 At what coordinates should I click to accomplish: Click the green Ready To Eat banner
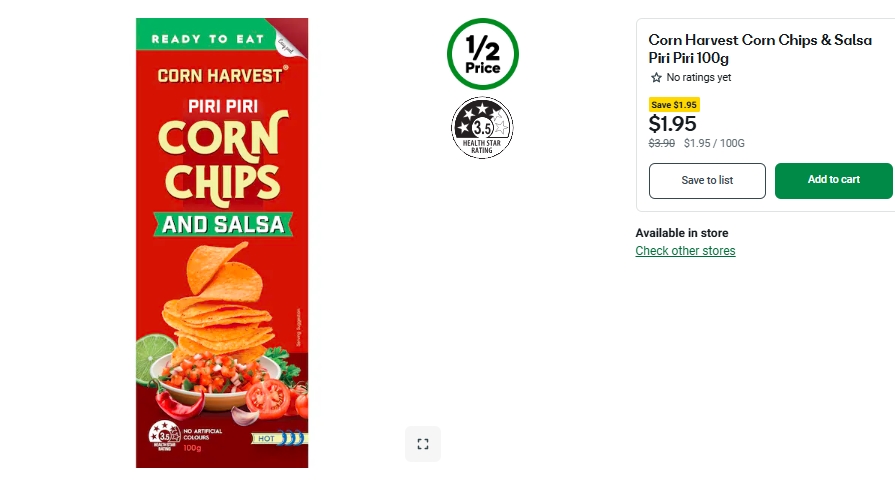pyautogui.click(x=208, y=39)
